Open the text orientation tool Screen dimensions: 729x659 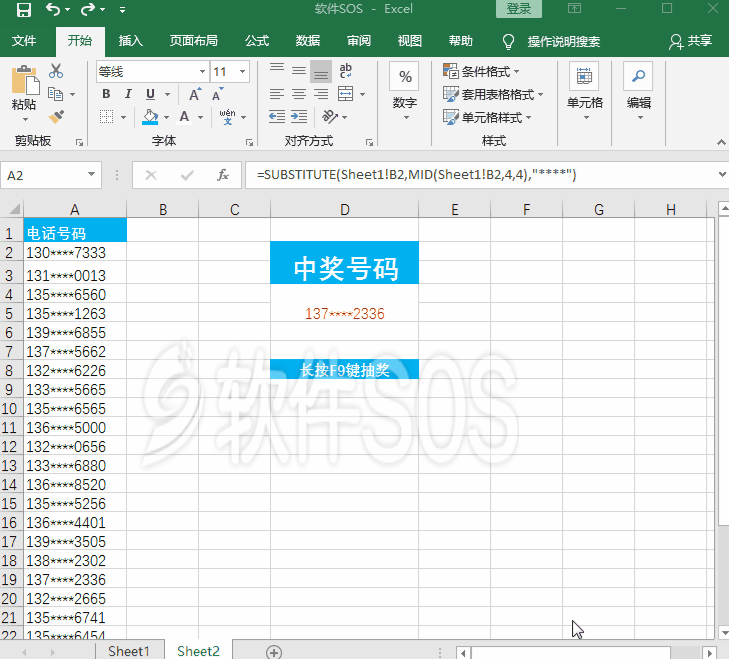tap(330, 116)
